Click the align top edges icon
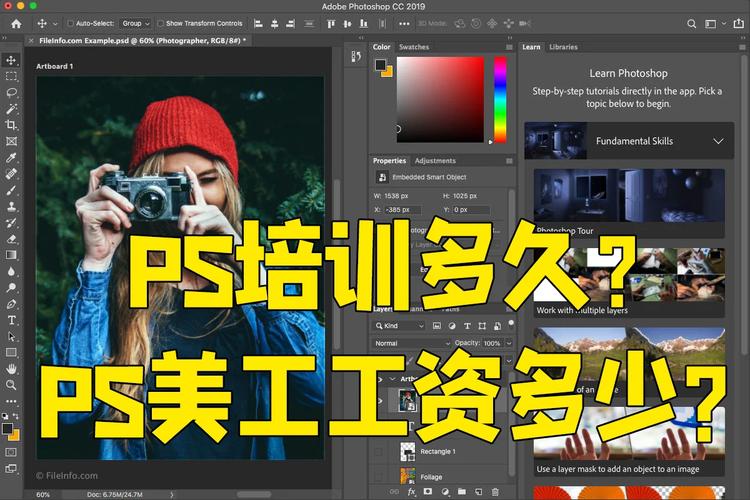This screenshot has height=500, width=750. pos(331,23)
